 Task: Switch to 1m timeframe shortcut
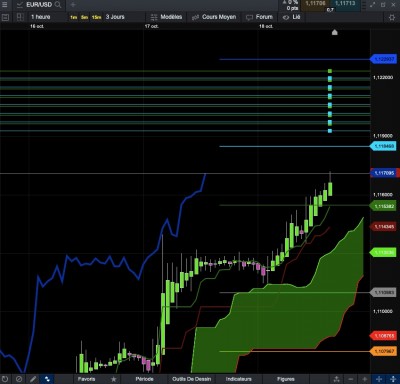pos(74,17)
